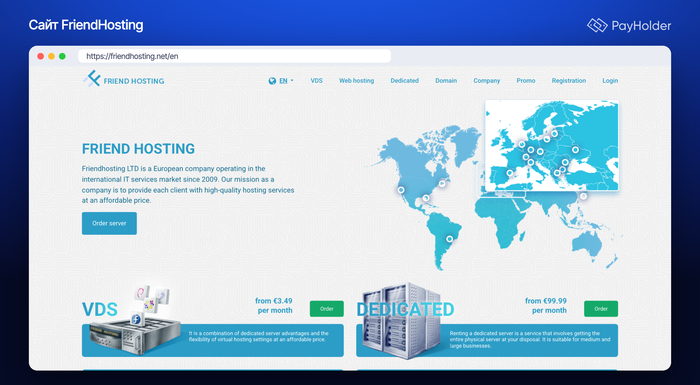The height and width of the screenshot is (385, 700).
Task: Go to the Registration page
Action: click(569, 81)
